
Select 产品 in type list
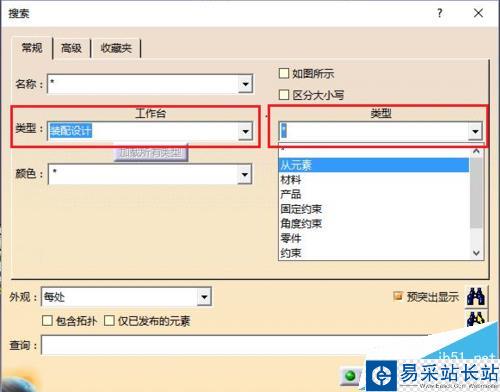click(x=374, y=194)
